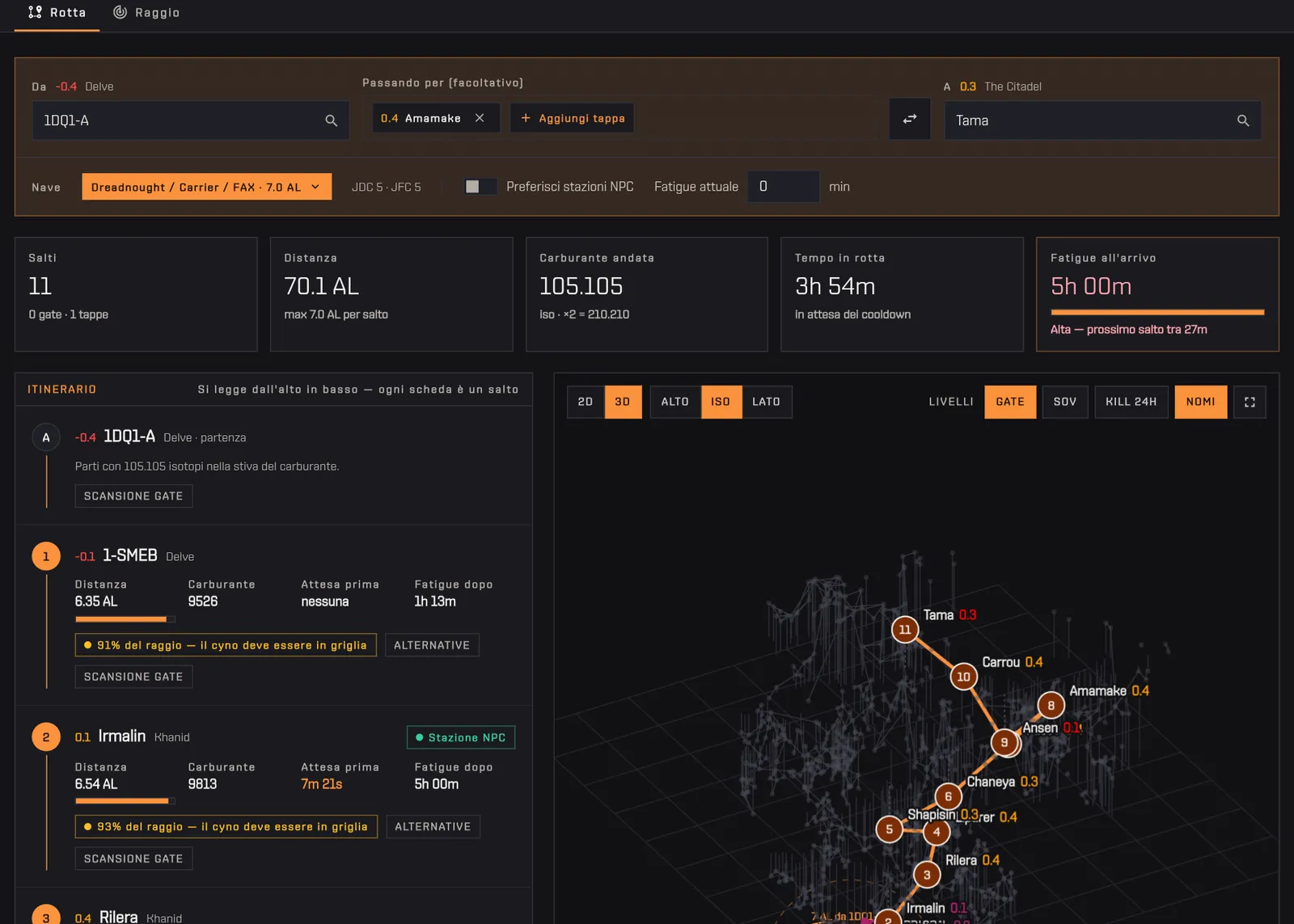
Task: Click the search icon in the Tama field
Action: point(1243,120)
